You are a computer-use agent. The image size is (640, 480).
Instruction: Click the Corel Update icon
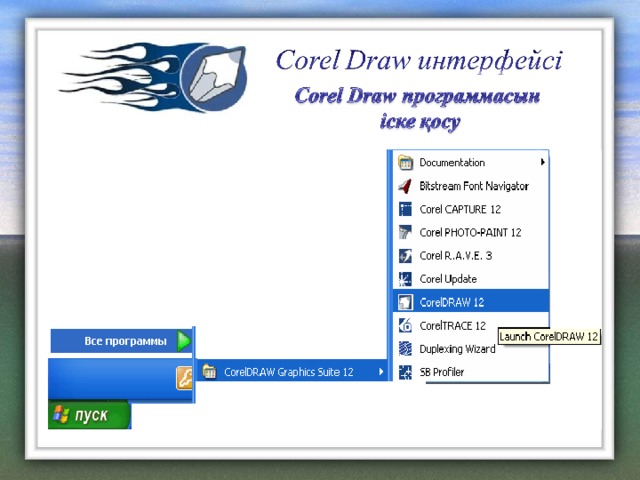tap(405, 279)
